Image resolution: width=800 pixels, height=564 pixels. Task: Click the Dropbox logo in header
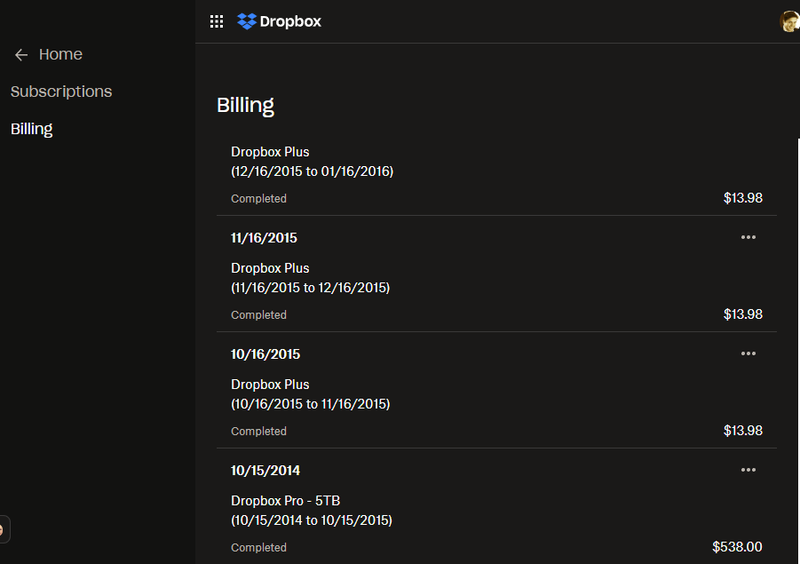tap(247, 21)
